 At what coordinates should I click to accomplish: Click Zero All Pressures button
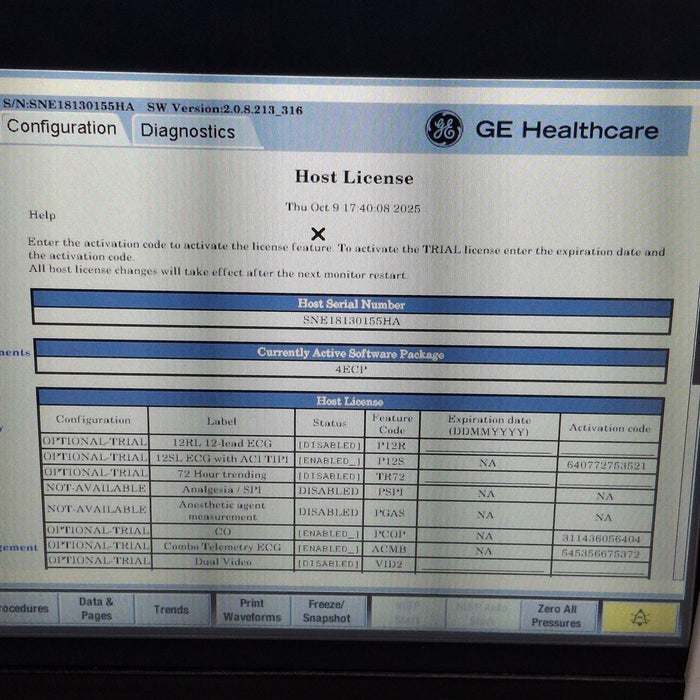(557, 616)
